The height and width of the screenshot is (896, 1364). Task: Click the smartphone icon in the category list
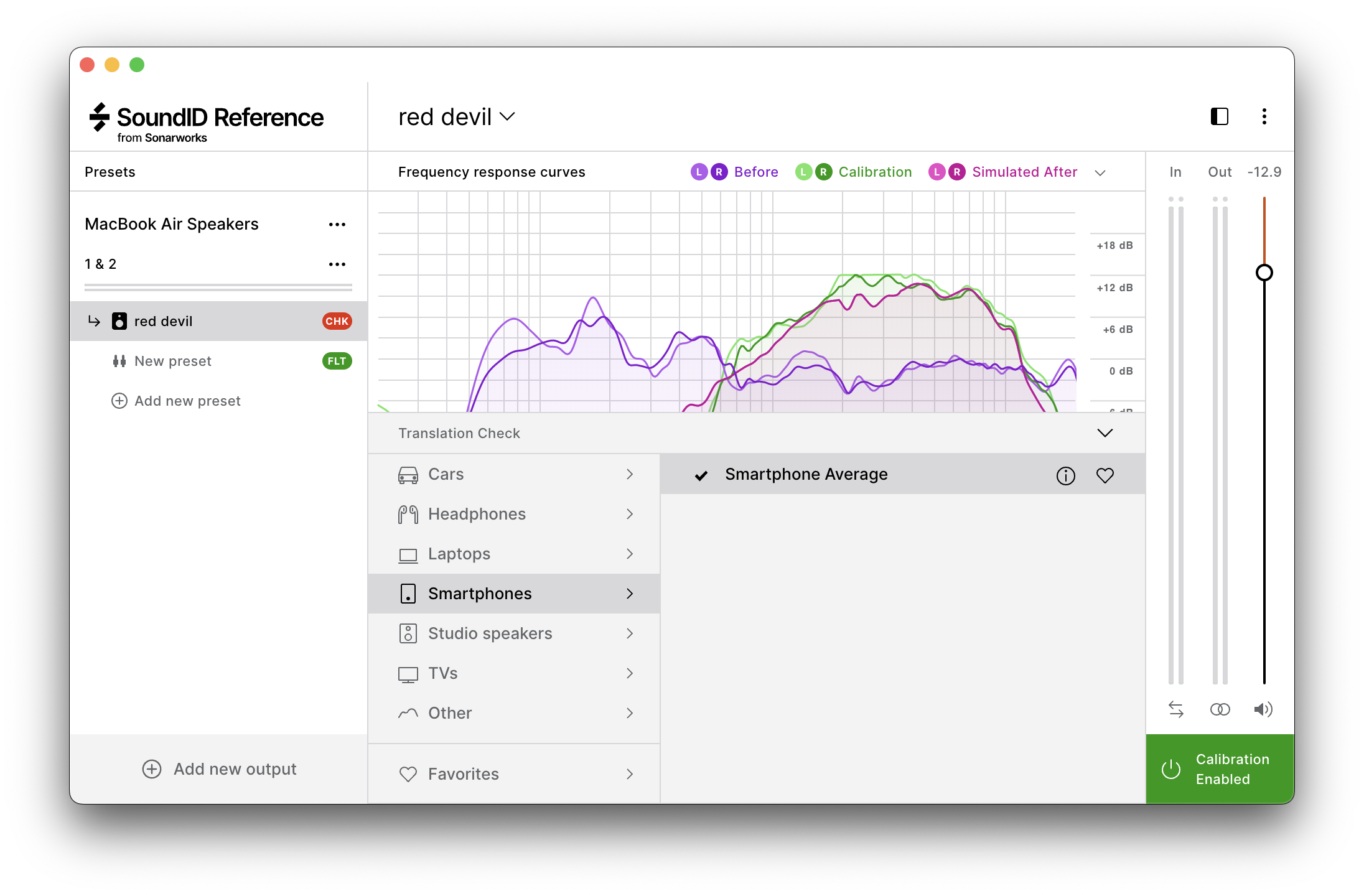tap(408, 594)
